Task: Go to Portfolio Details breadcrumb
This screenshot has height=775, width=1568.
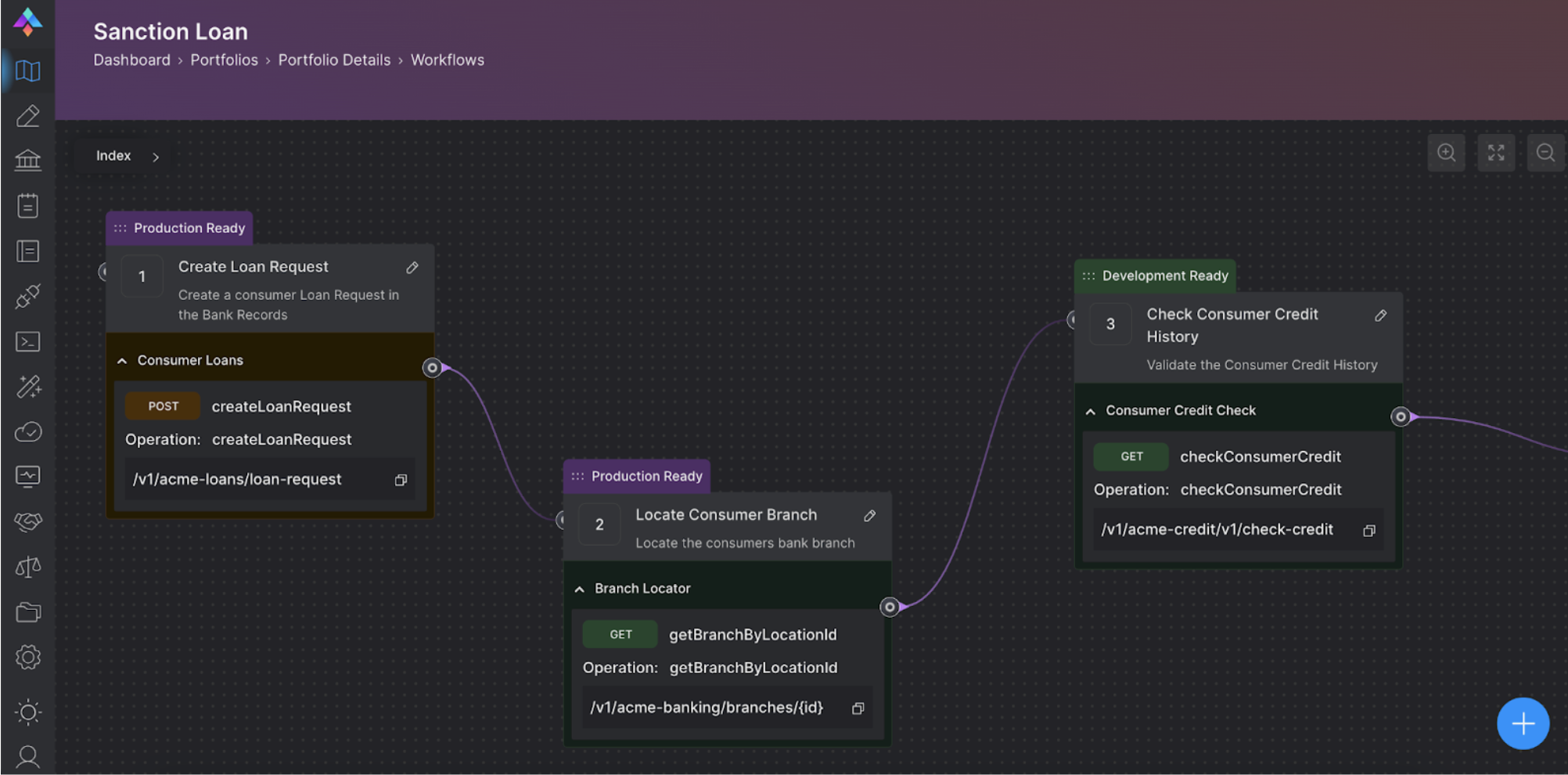Action: (334, 60)
